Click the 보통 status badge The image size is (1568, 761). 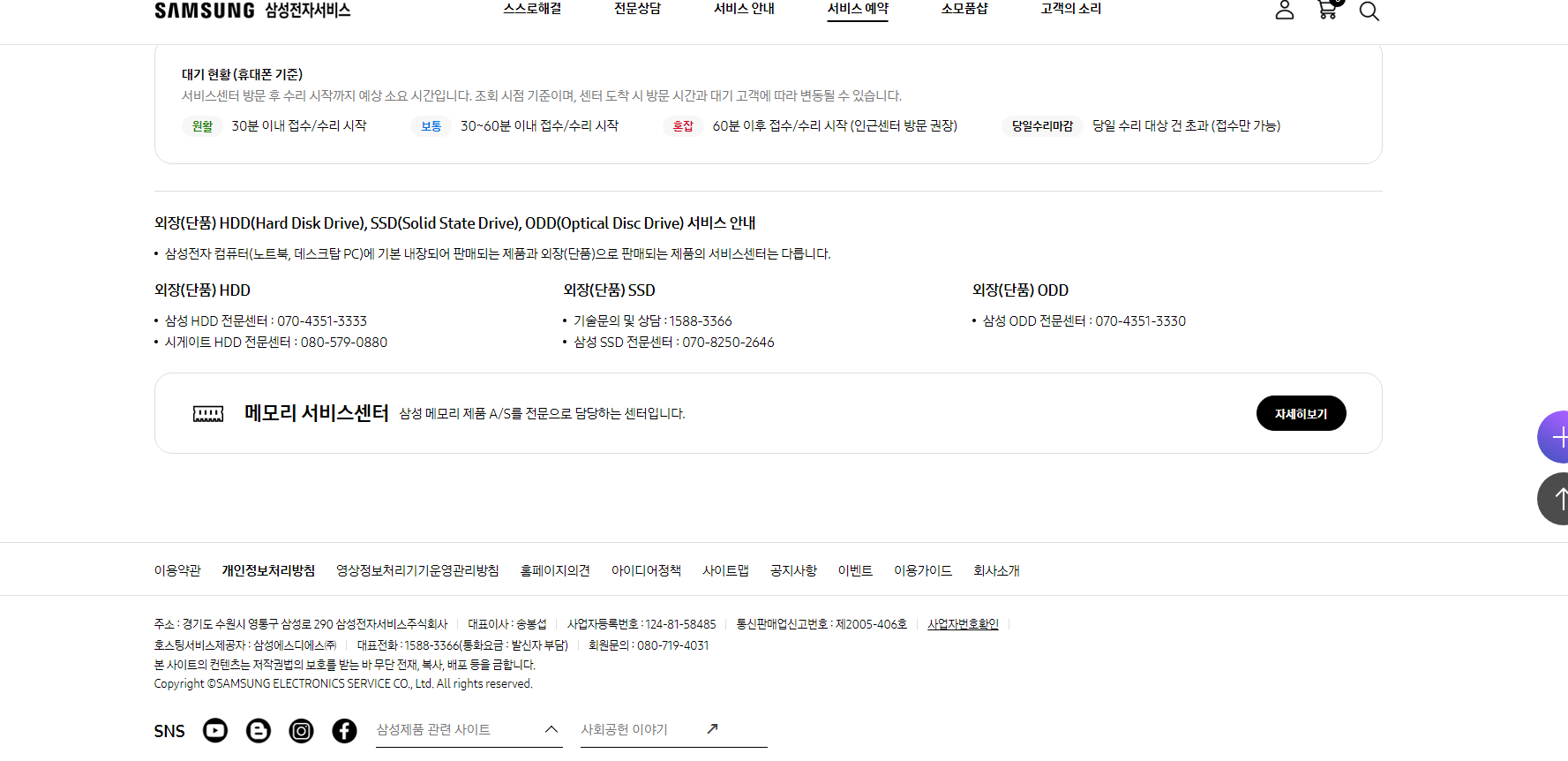click(x=431, y=126)
